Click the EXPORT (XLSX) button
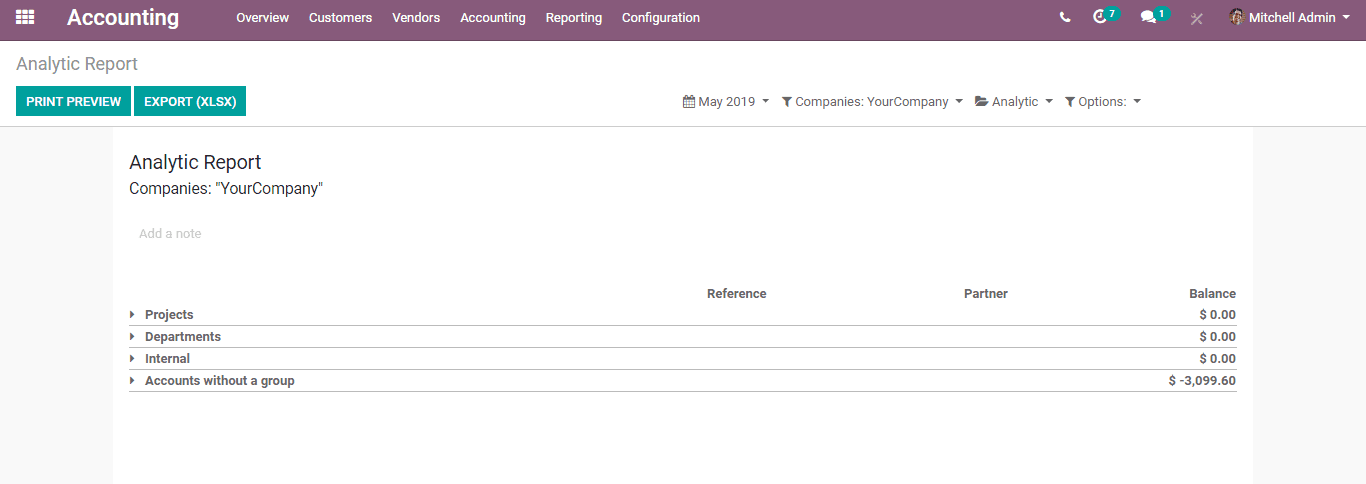1366x484 pixels. (x=190, y=101)
